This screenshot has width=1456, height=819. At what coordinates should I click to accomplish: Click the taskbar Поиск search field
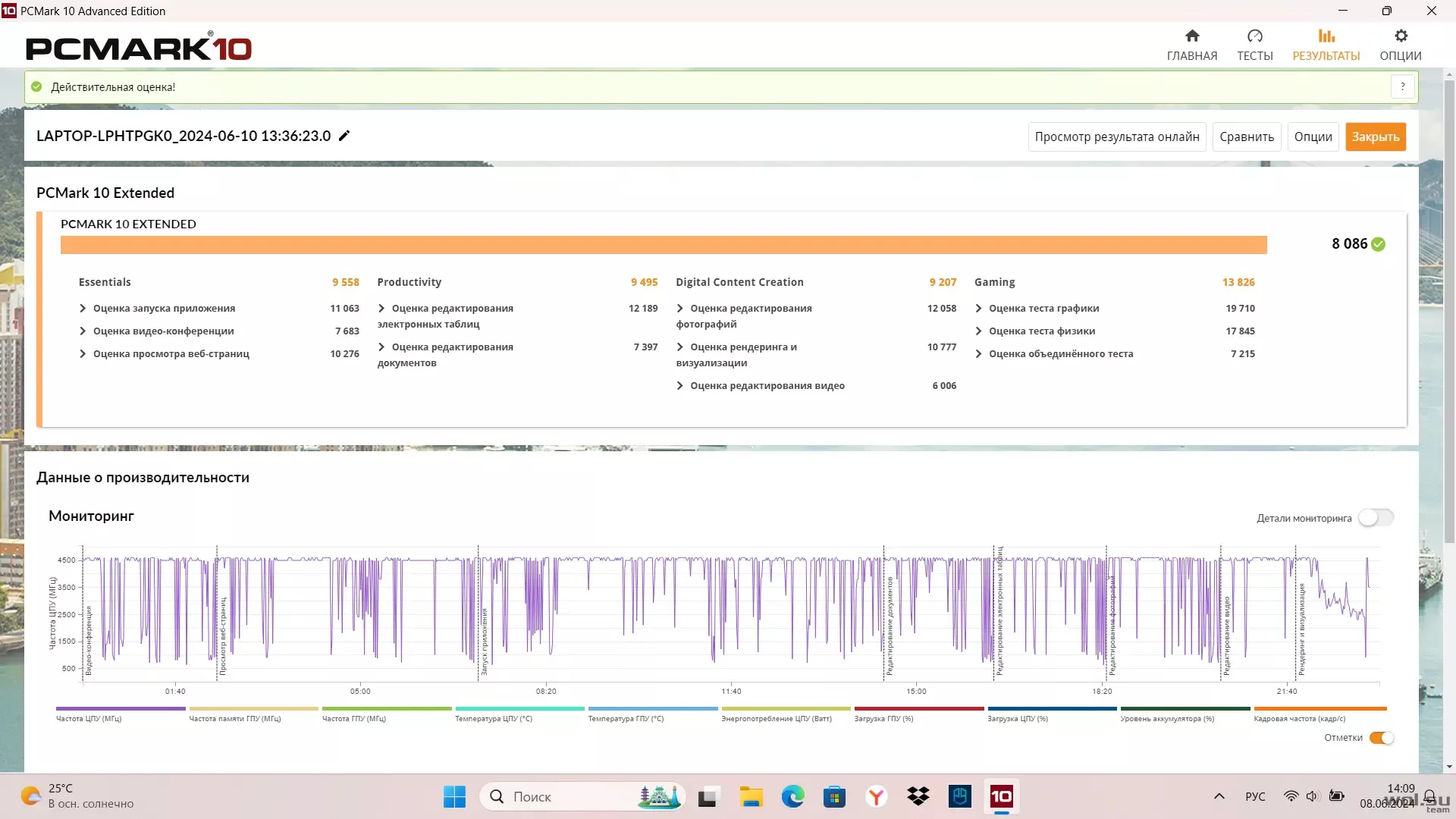[x=582, y=796]
